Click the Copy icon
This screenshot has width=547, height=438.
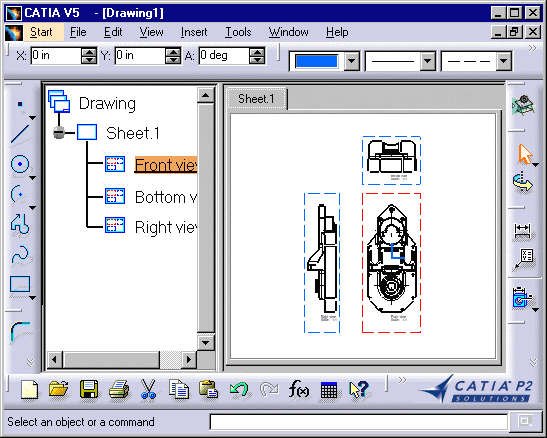point(179,389)
